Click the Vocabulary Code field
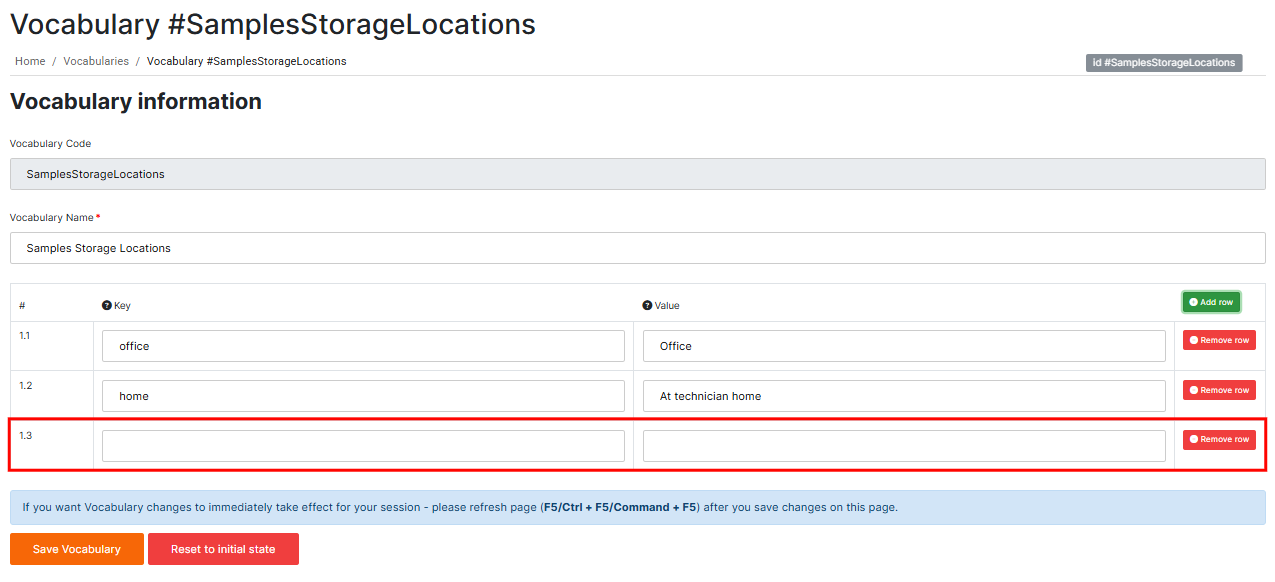Image resolution: width=1275 pixels, height=582 pixels. click(637, 174)
